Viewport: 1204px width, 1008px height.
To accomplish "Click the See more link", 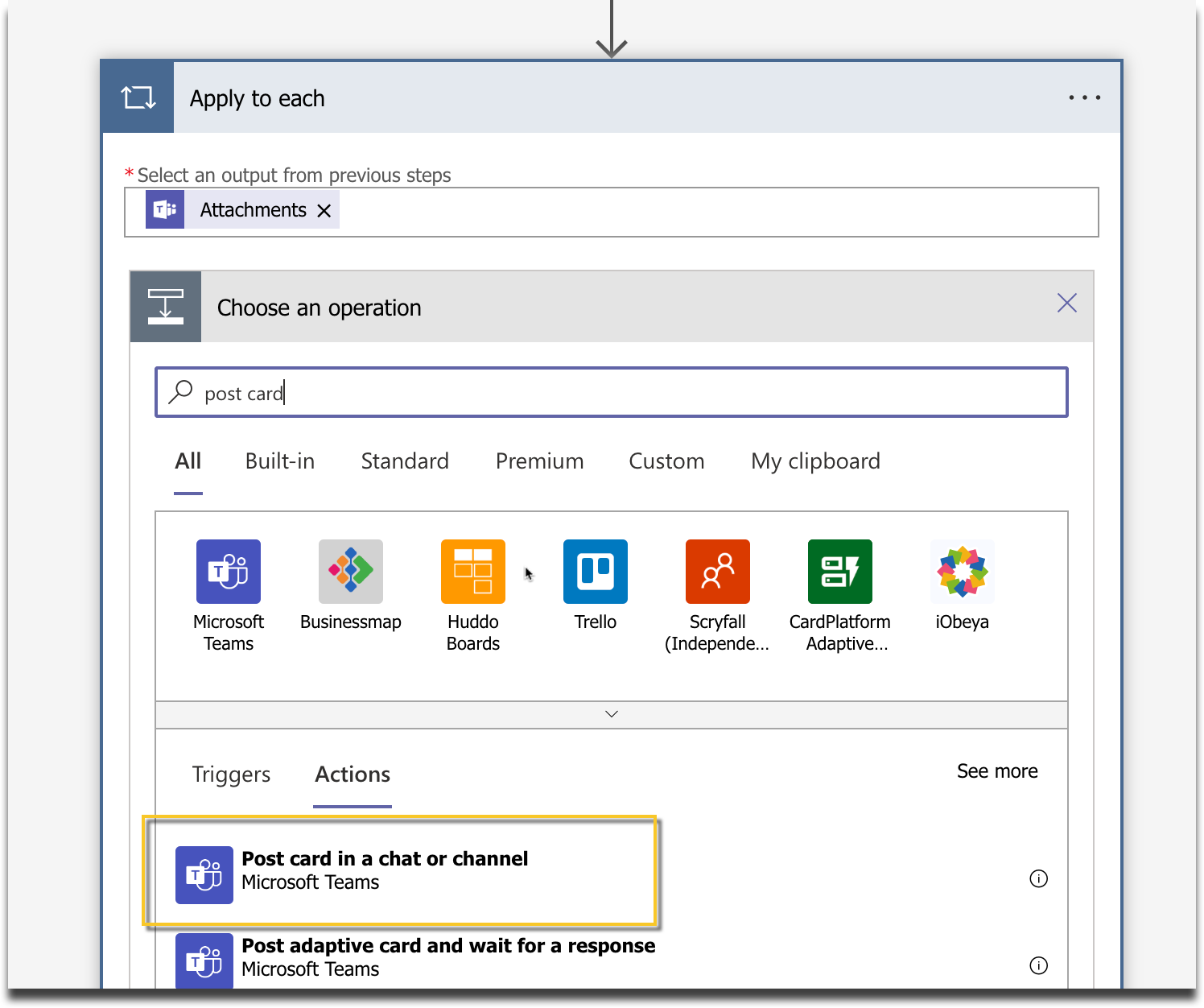I will coord(997,771).
